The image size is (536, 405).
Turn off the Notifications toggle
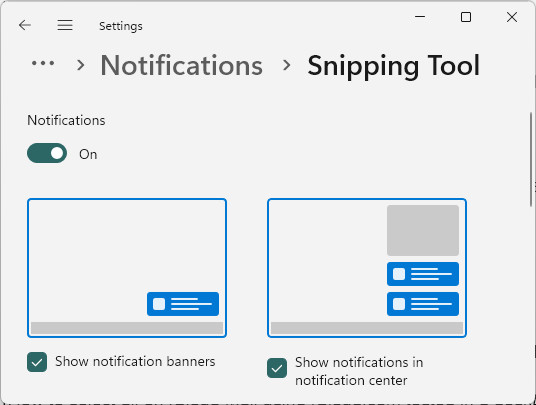tap(47, 153)
